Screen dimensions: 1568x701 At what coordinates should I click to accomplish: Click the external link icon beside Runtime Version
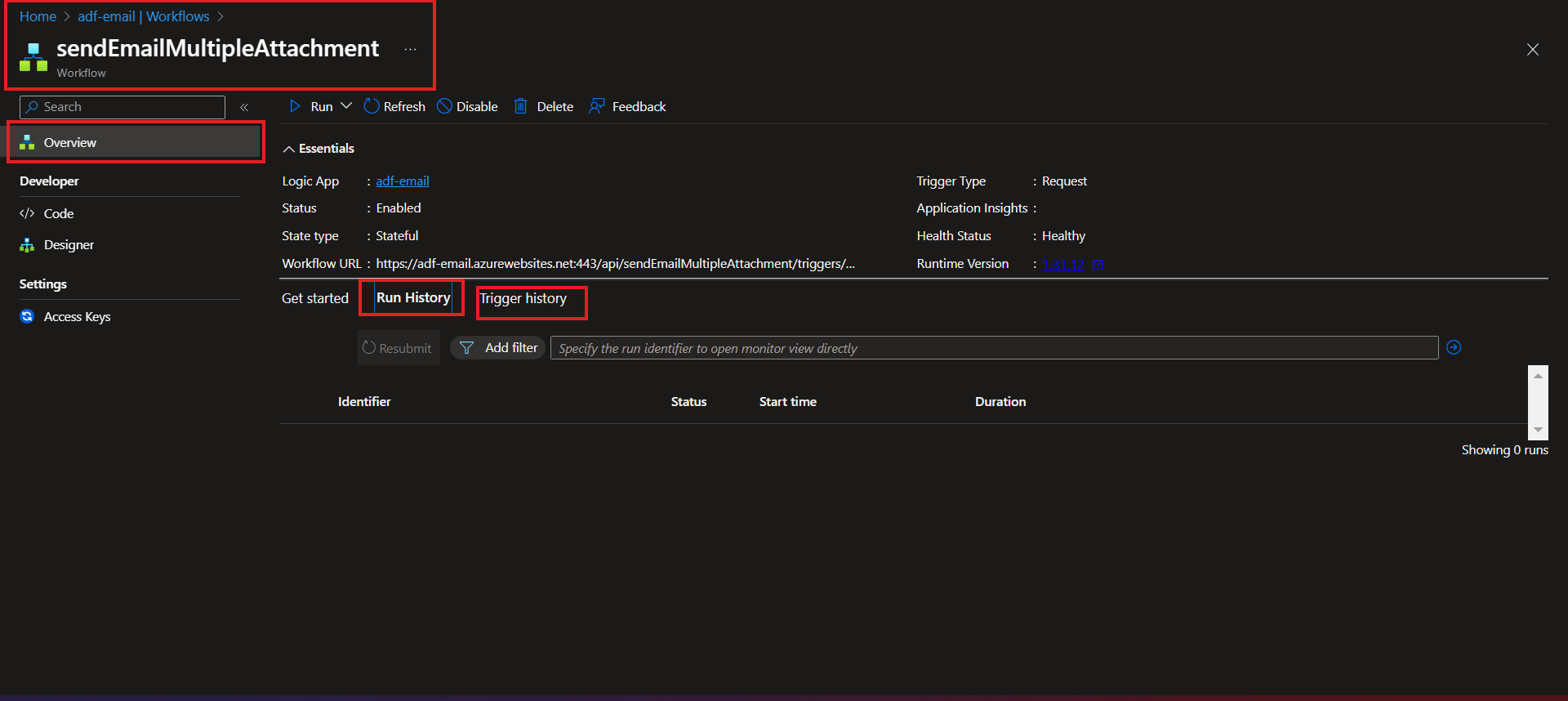[x=1098, y=264]
